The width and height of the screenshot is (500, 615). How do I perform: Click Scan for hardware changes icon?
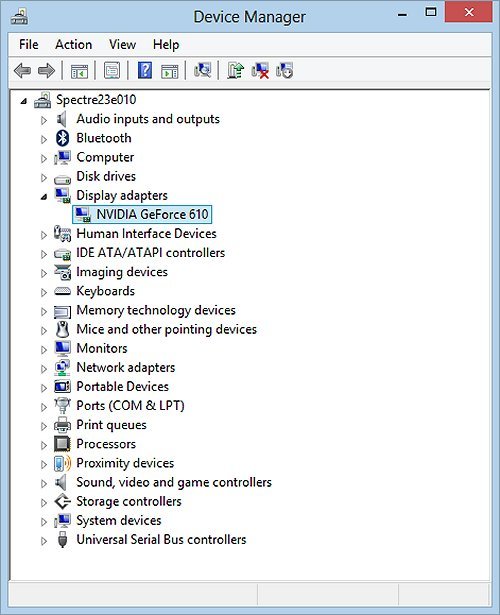(x=203, y=71)
